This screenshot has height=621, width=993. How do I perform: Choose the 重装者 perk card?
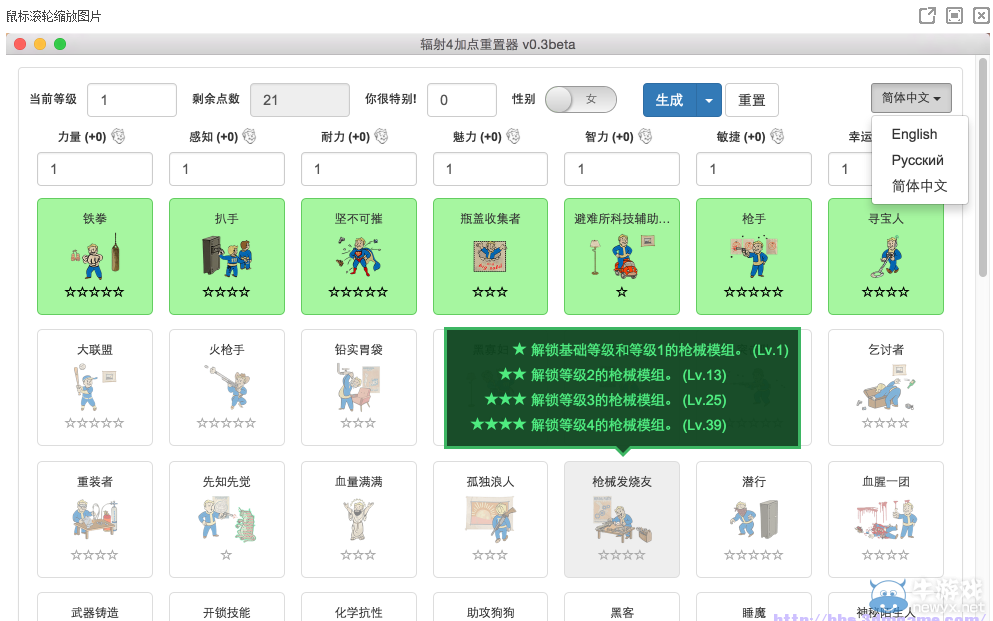tap(95, 519)
